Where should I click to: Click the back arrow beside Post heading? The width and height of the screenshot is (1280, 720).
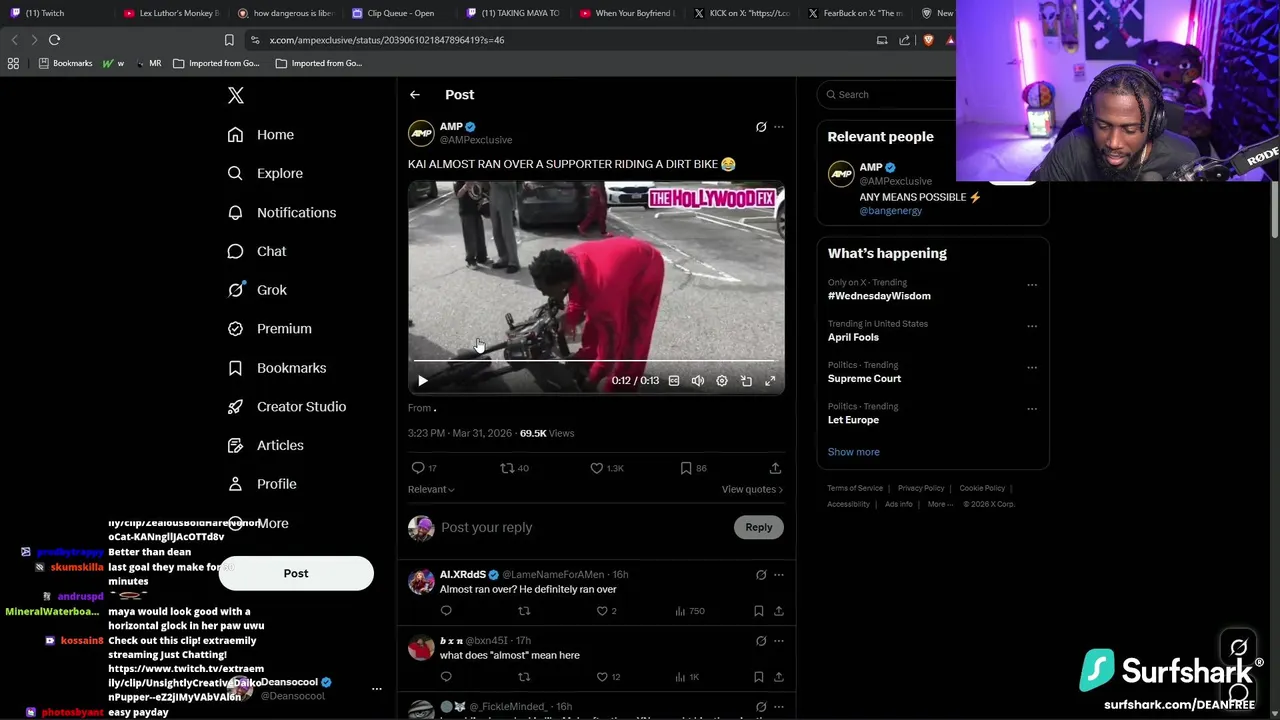tap(415, 95)
